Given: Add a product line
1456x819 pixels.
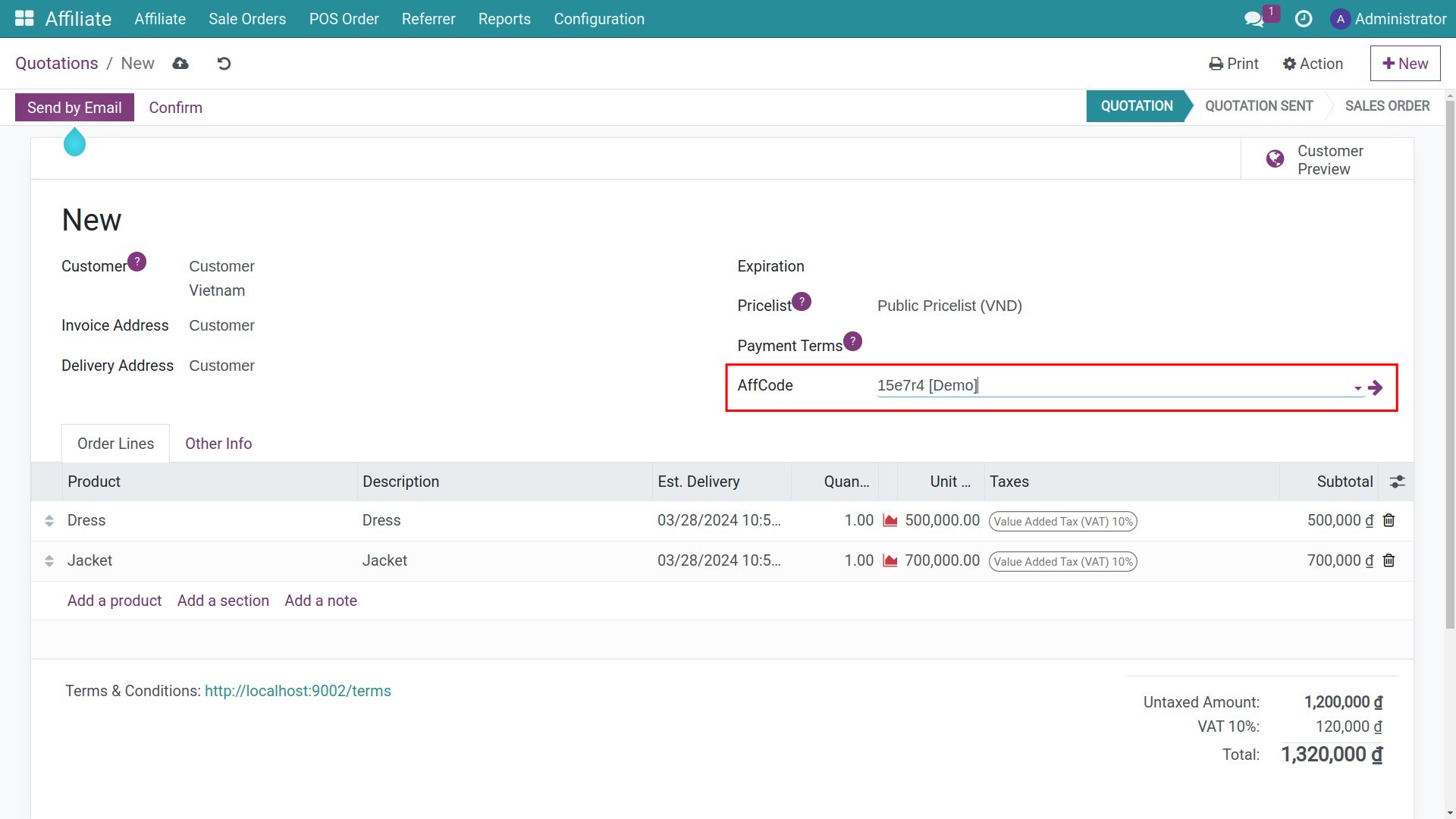Looking at the screenshot, I should [x=115, y=601].
